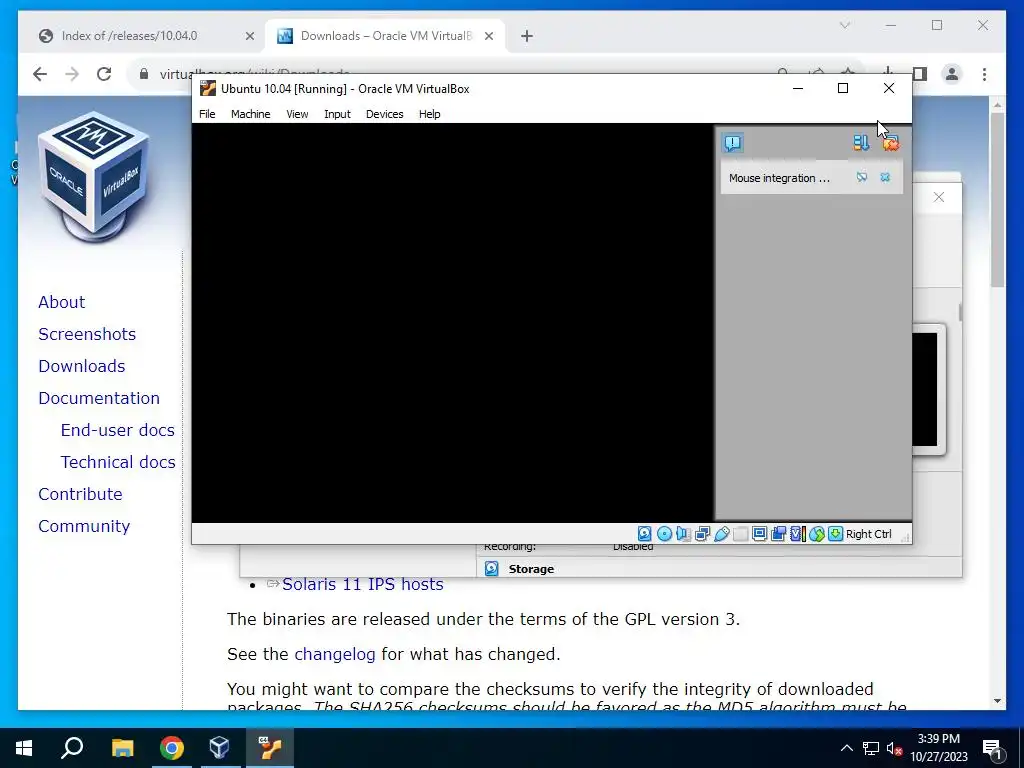The width and height of the screenshot is (1024, 768).
Task: Click the Storage section header in VirtualBox Manager
Action: pyautogui.click(x=531, y=569)
